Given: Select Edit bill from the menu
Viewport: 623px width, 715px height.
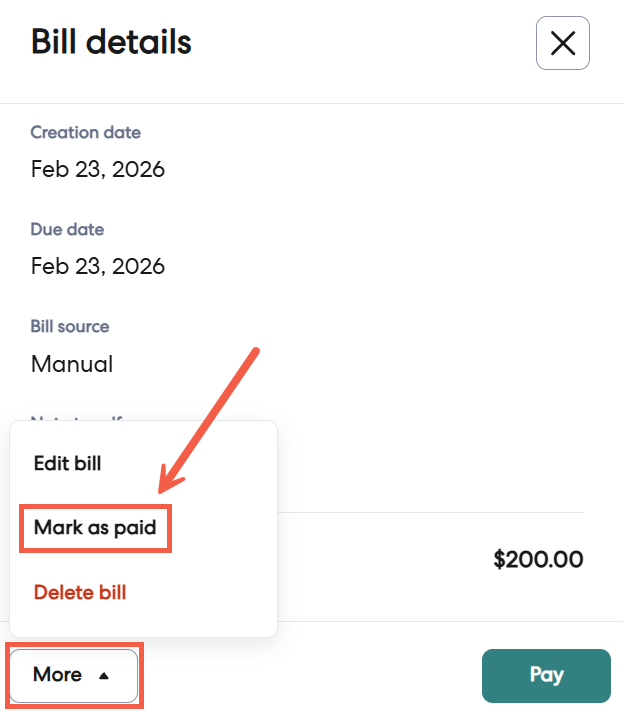Looking at the screenshot, I should (67, 464).
